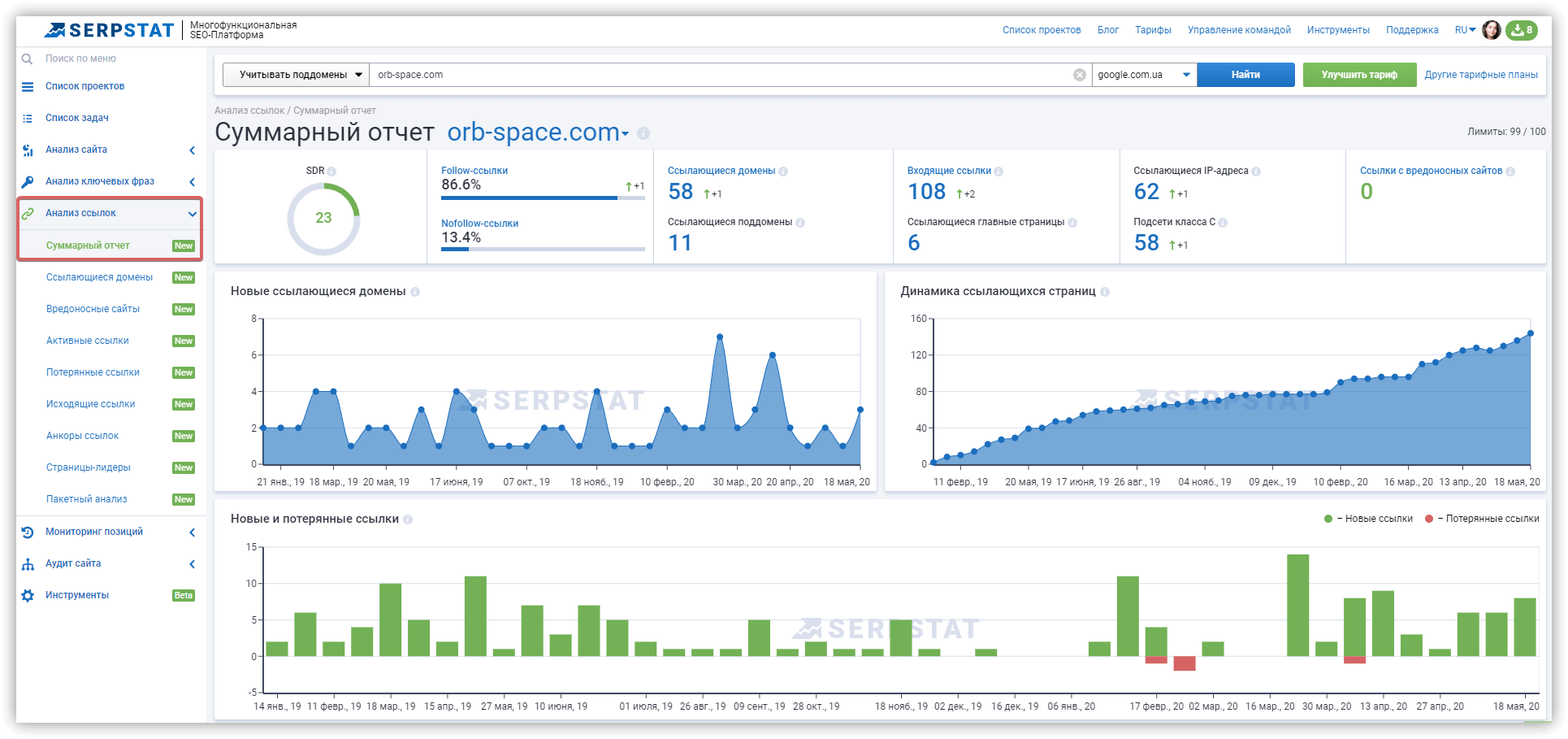
Task: Open RU language dropdown
Action: click(1466, 30)
